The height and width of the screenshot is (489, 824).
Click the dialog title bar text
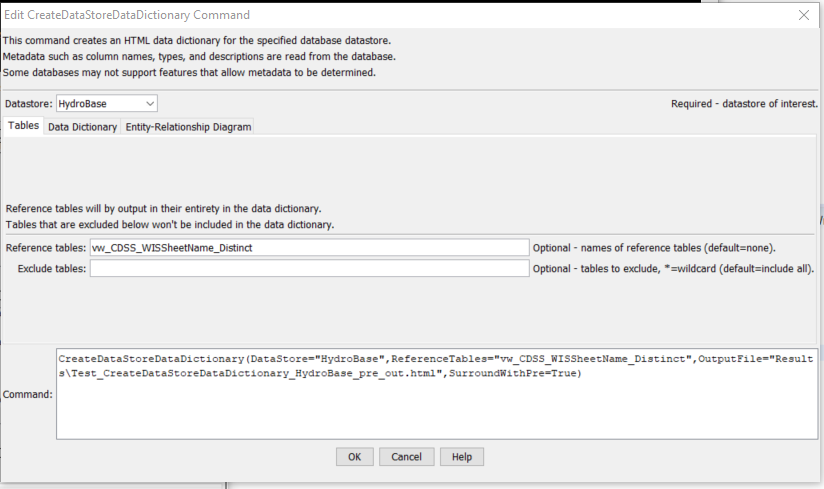pyautogui.click(x=128, y=15)
